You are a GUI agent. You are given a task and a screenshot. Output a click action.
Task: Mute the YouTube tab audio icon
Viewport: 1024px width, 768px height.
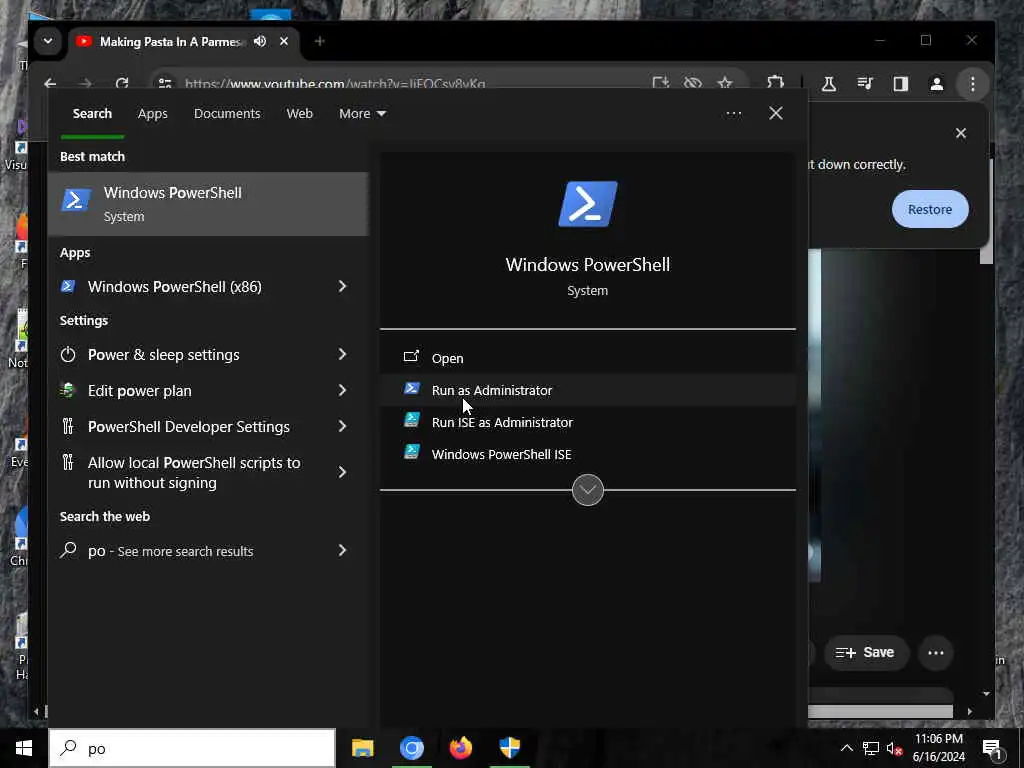[260, 41]
